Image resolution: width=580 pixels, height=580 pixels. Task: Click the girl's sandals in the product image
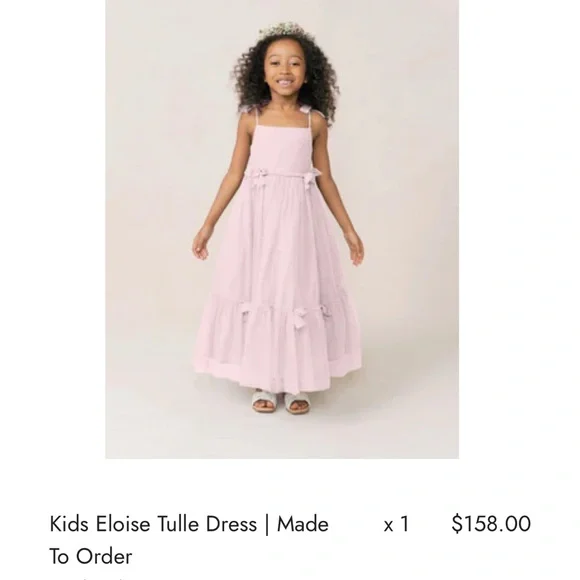pyautogui.click(x=281, y=402)
